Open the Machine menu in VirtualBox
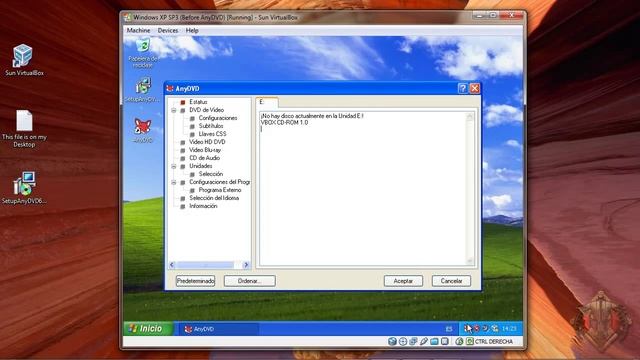The height and width of the screenshot is (360, 640). tap(138, 31)
